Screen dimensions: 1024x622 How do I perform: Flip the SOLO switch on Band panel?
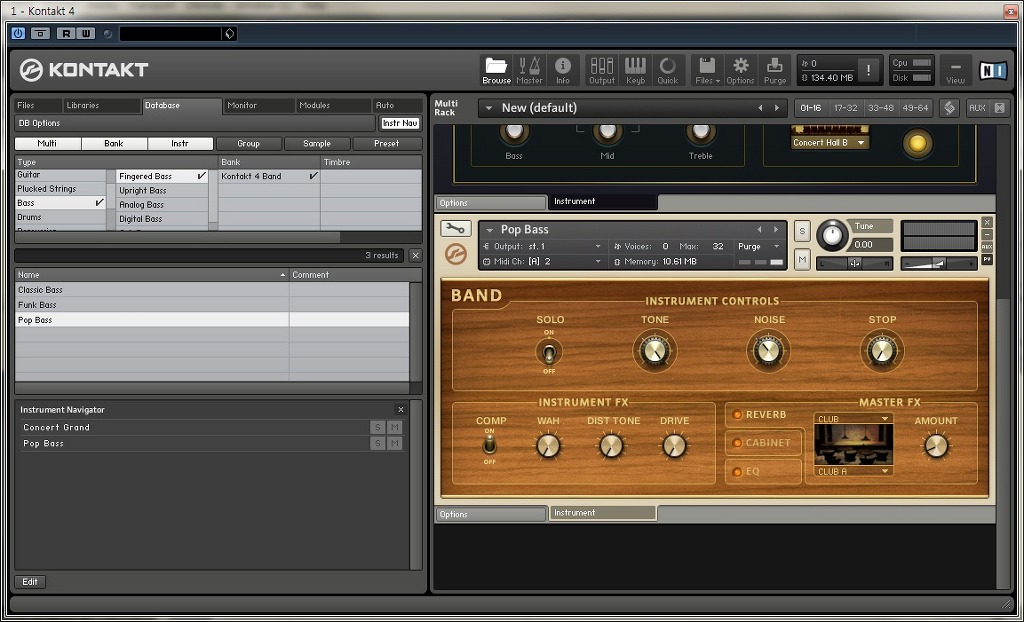tap(549, 353)
